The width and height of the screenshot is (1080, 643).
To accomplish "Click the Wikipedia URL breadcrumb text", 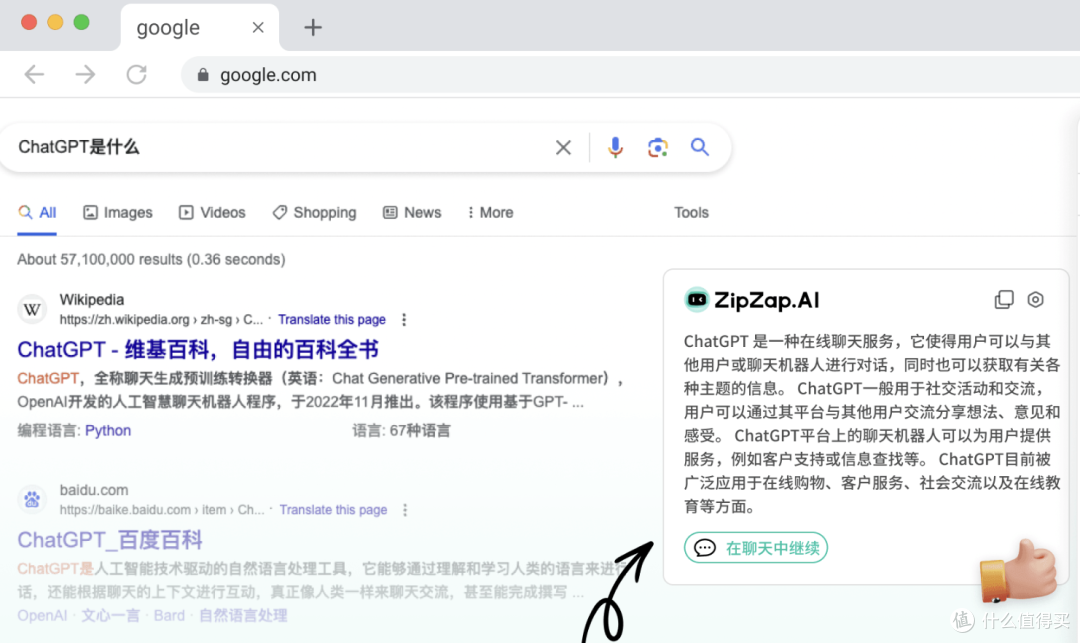I will pyautogui.click(x=161, y=319).
